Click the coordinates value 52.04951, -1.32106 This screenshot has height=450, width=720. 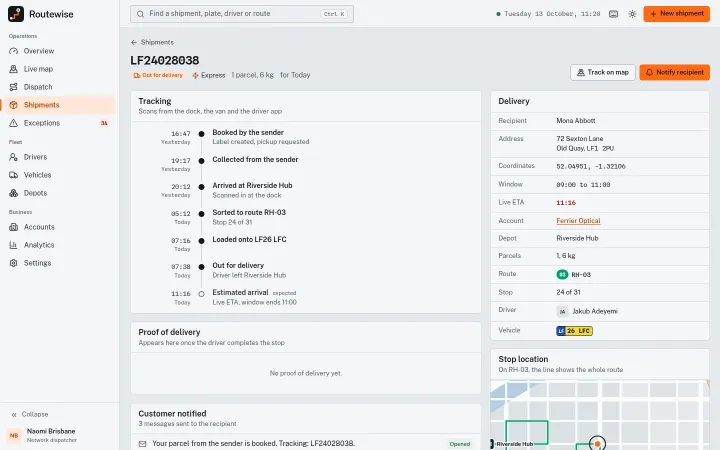(591, 166)
